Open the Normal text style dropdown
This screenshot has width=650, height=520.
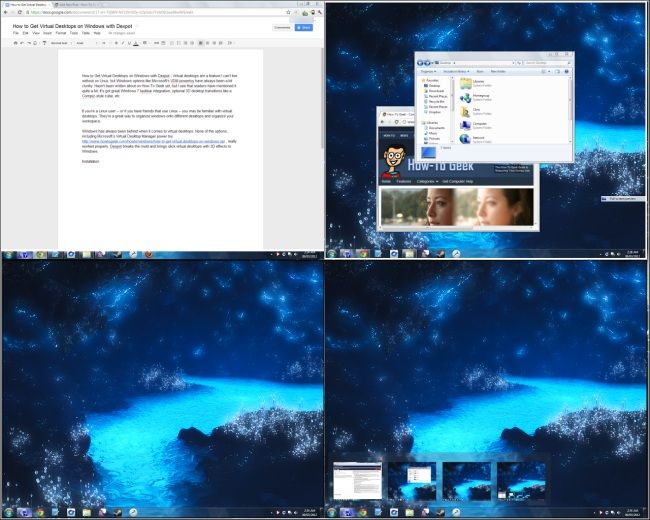[61, 43]
